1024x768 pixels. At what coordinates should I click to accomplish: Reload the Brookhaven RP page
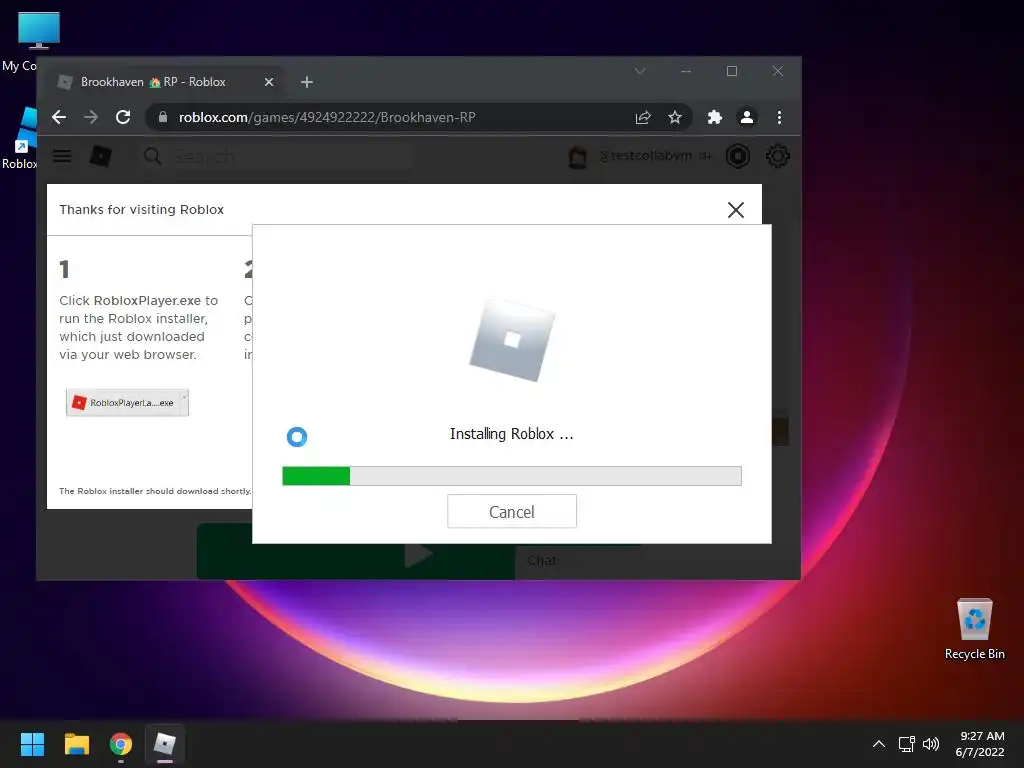[123, 117]
